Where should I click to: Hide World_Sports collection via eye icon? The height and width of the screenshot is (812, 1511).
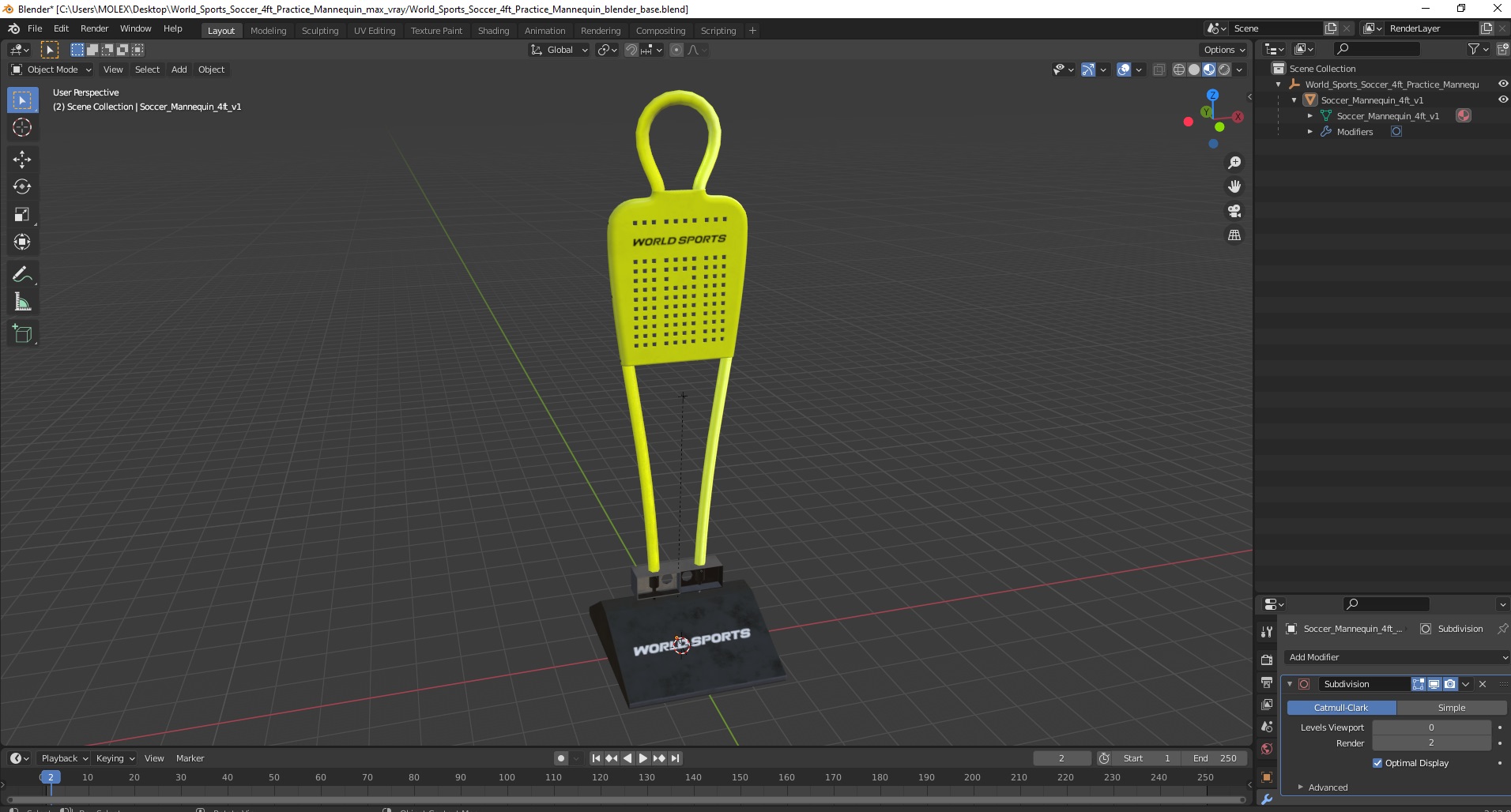[1502, 84]
